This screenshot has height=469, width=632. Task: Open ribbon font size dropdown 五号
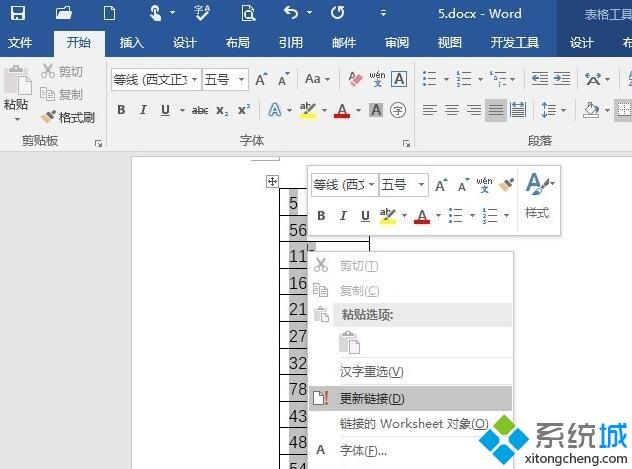[x=241, y=79]
